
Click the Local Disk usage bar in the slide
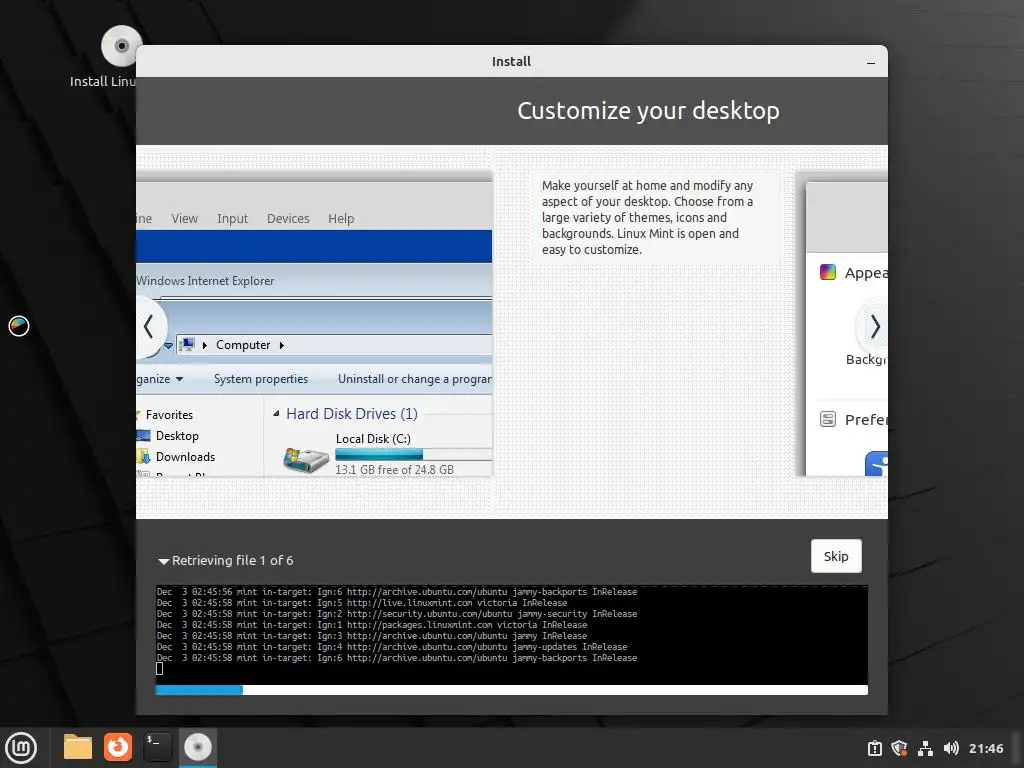point(413,455)
